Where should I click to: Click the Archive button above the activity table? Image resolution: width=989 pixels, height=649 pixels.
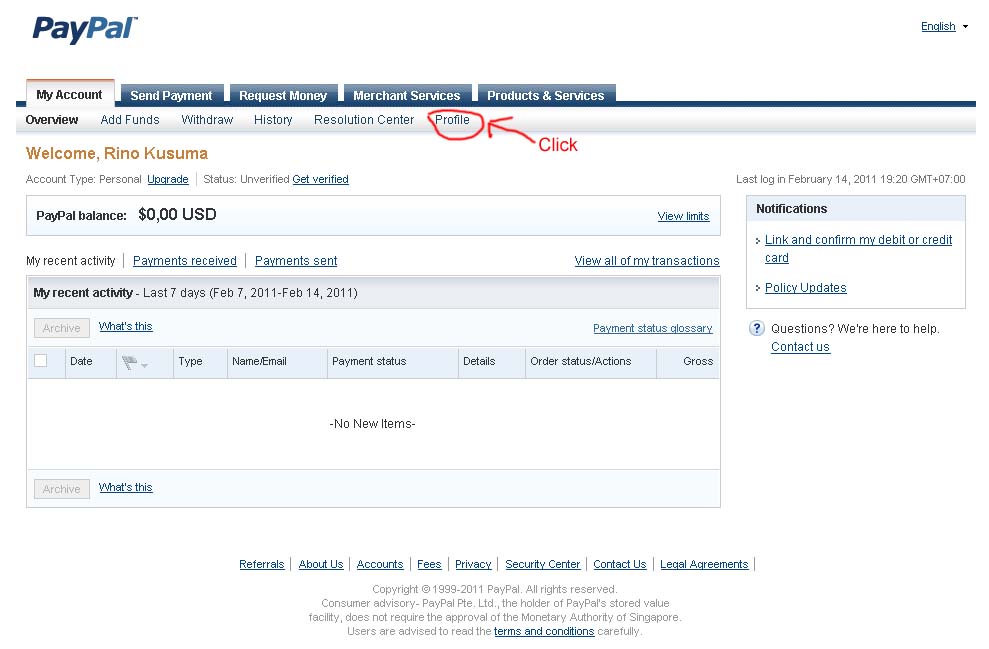click(61, 327)
